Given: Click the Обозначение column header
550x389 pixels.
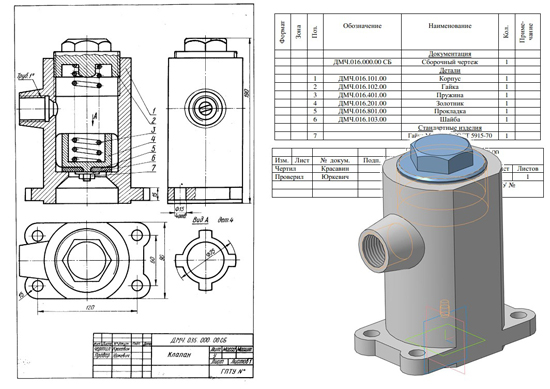Looking at the screenshot, I should click(362, 26).
